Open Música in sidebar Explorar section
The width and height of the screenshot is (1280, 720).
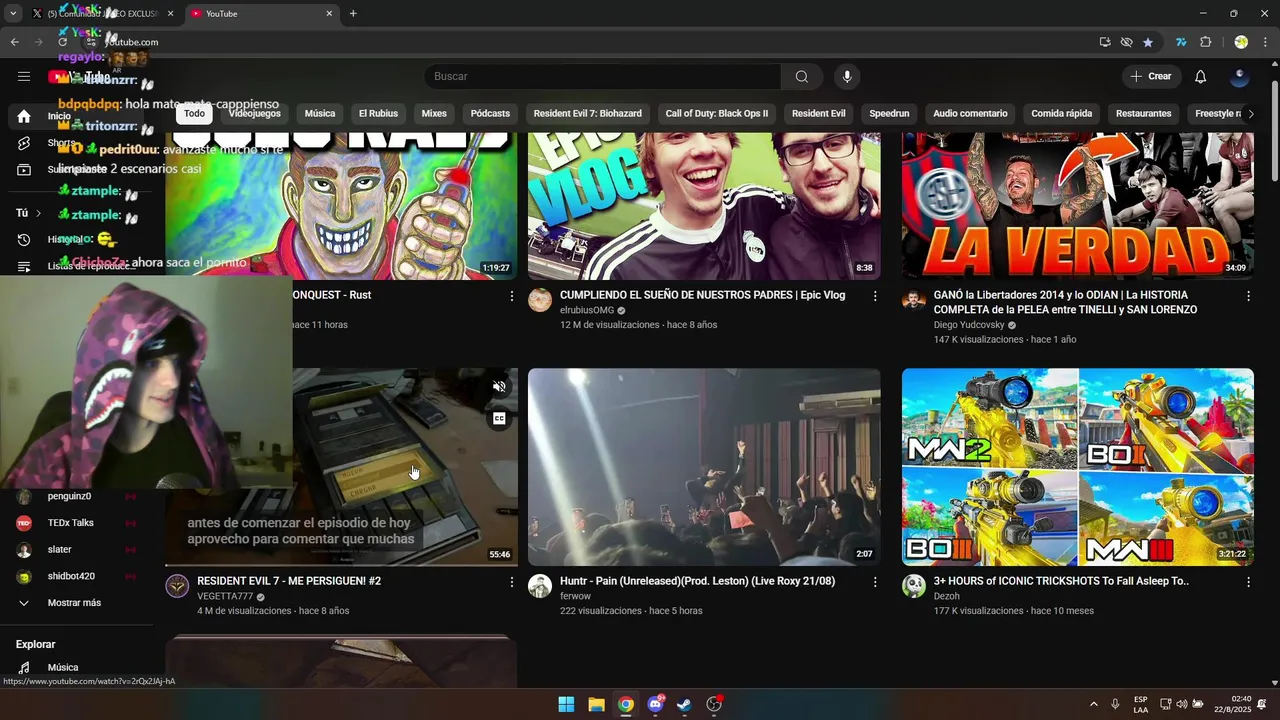click(x=63, y=668)
